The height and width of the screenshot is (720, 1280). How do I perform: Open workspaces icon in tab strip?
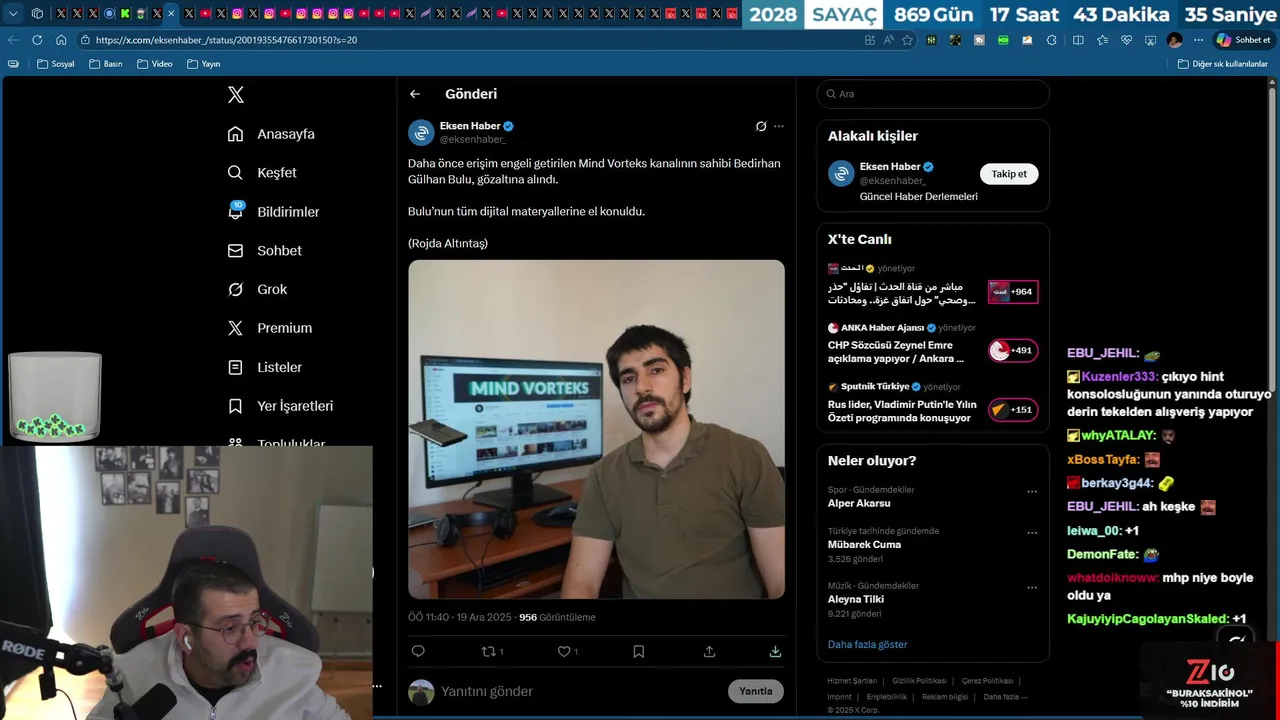(x=37, y=14)
